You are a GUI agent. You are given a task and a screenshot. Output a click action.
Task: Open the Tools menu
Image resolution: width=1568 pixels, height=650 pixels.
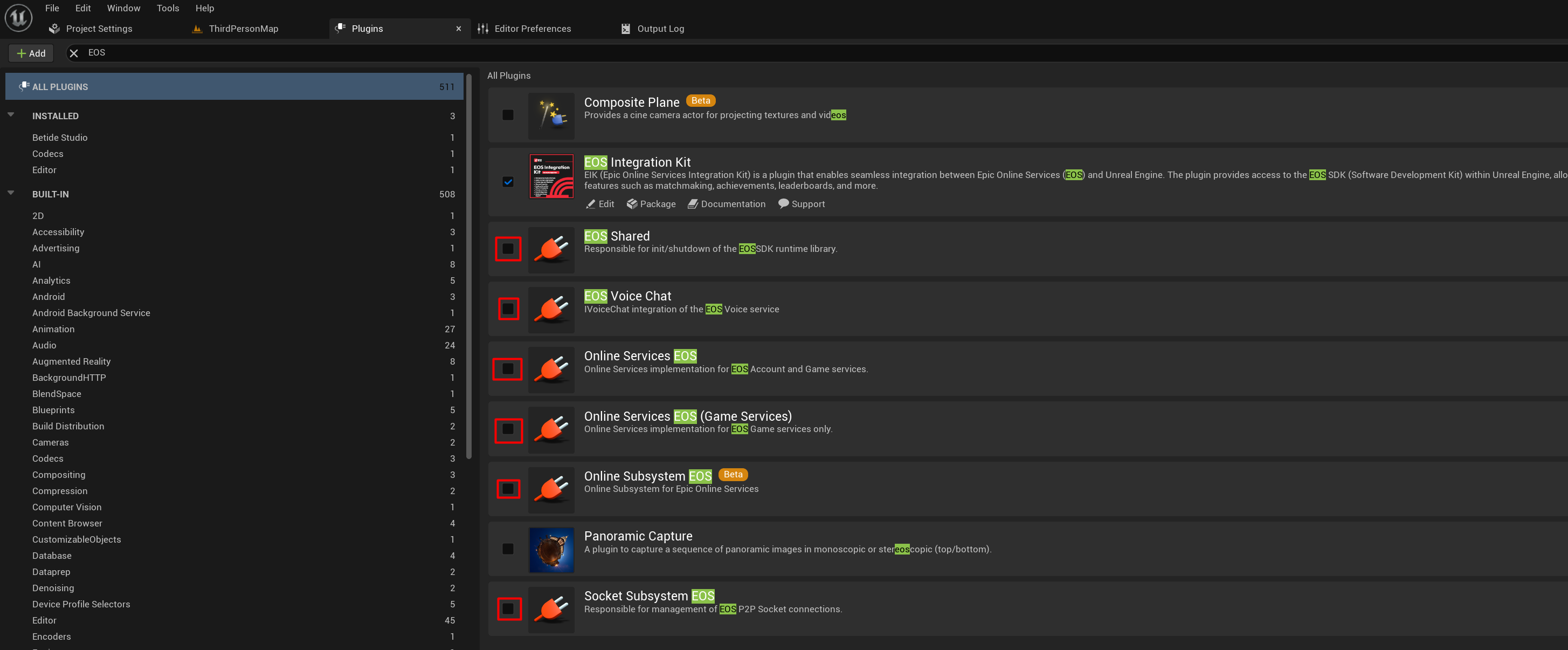pyautogui.click(x=168, y=8)
